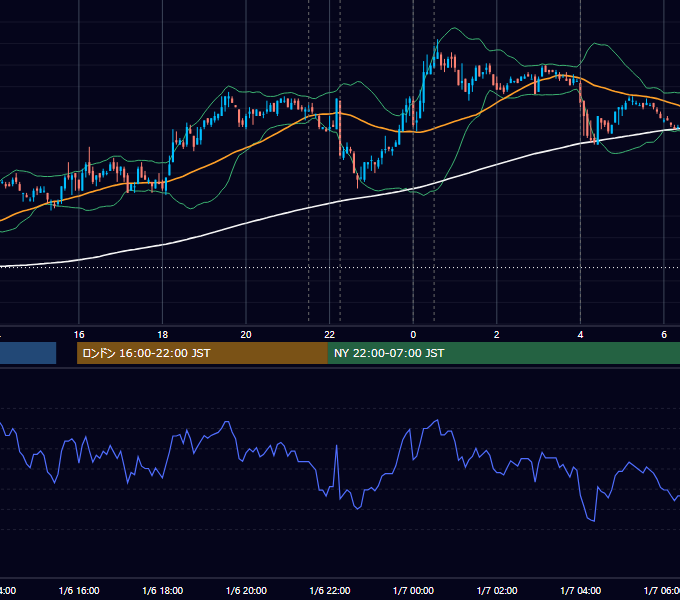Click the 1/7 04:00 time label
Viewport: 680px width, 600px height.
[x=581, y=590]
